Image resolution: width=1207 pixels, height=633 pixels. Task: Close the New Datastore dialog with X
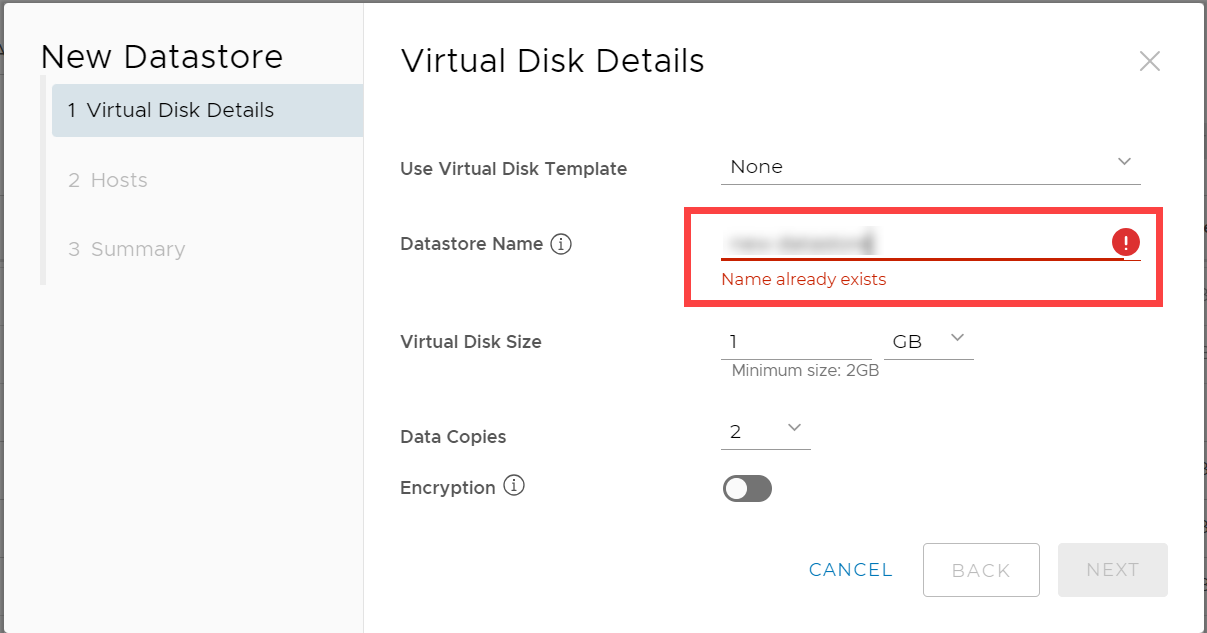click(1150, 61)
